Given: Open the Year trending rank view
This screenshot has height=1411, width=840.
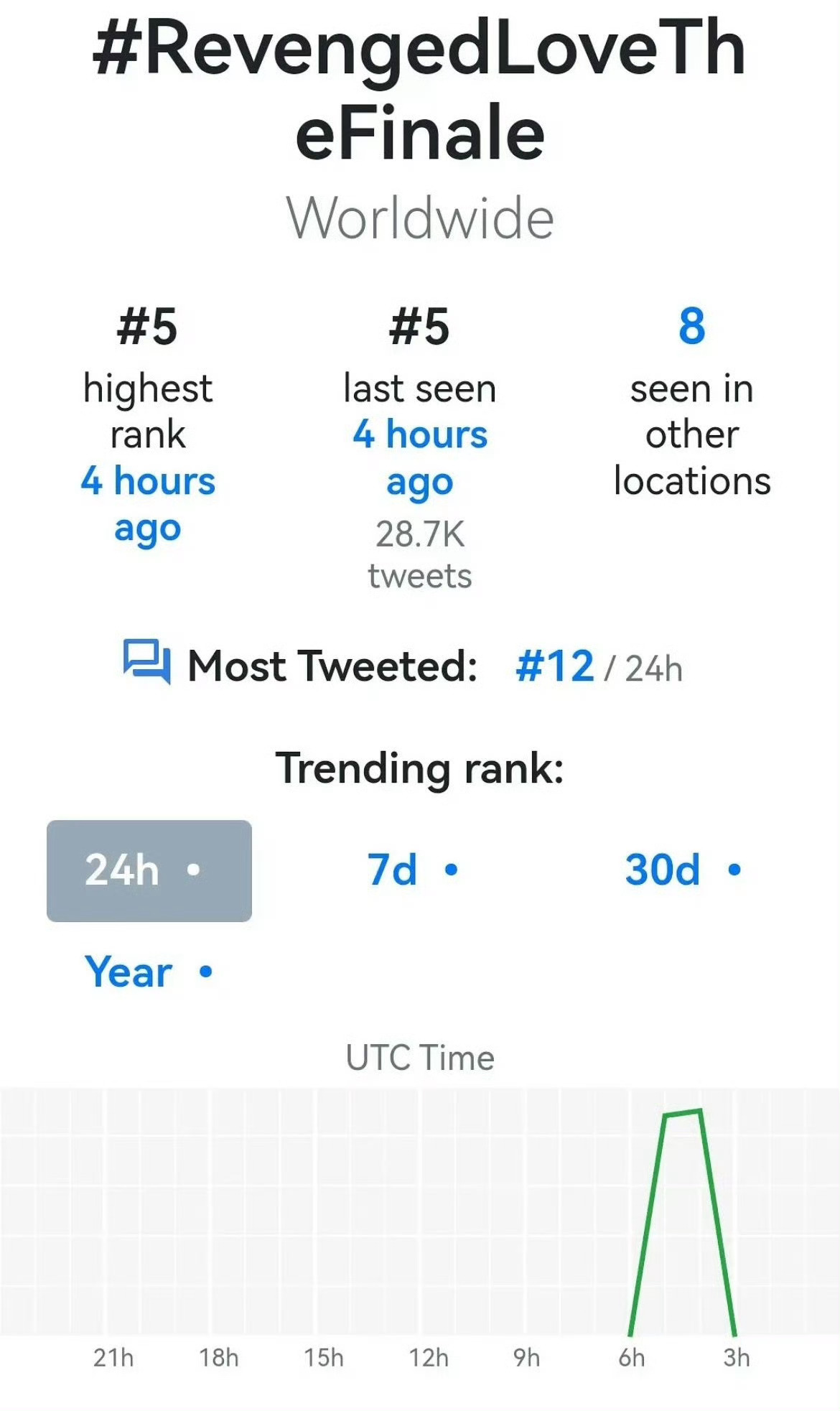Looking at the screenshot, I should tap(149, 972).
